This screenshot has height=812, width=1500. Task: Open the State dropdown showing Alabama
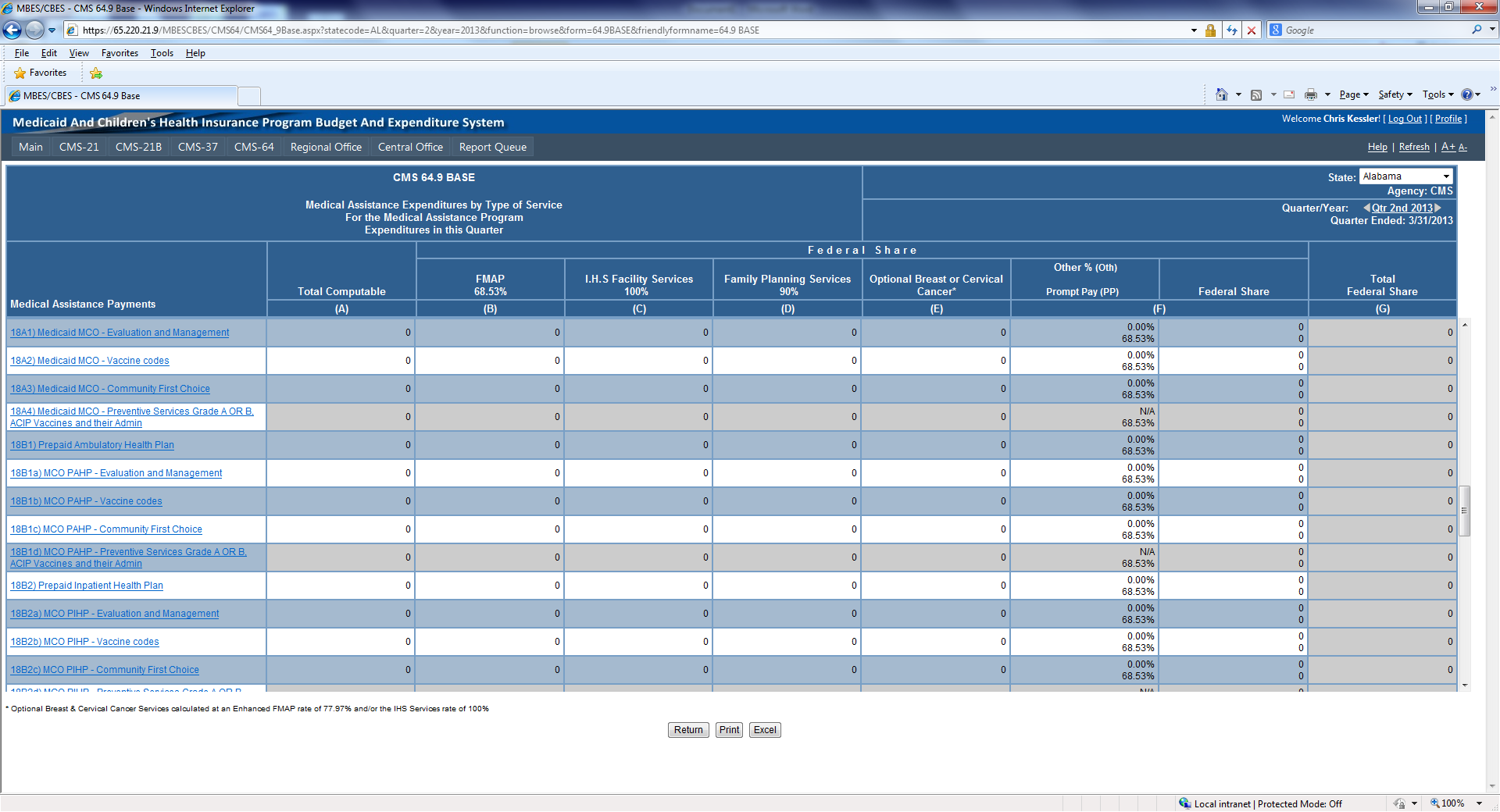pos(1405,176)
